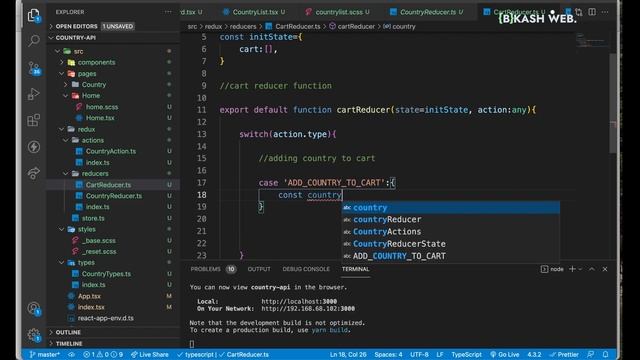
Task: Select 'ADD_COUNTRY_TO_CART' autocomplete suggestion
Action: pos(451,256)
